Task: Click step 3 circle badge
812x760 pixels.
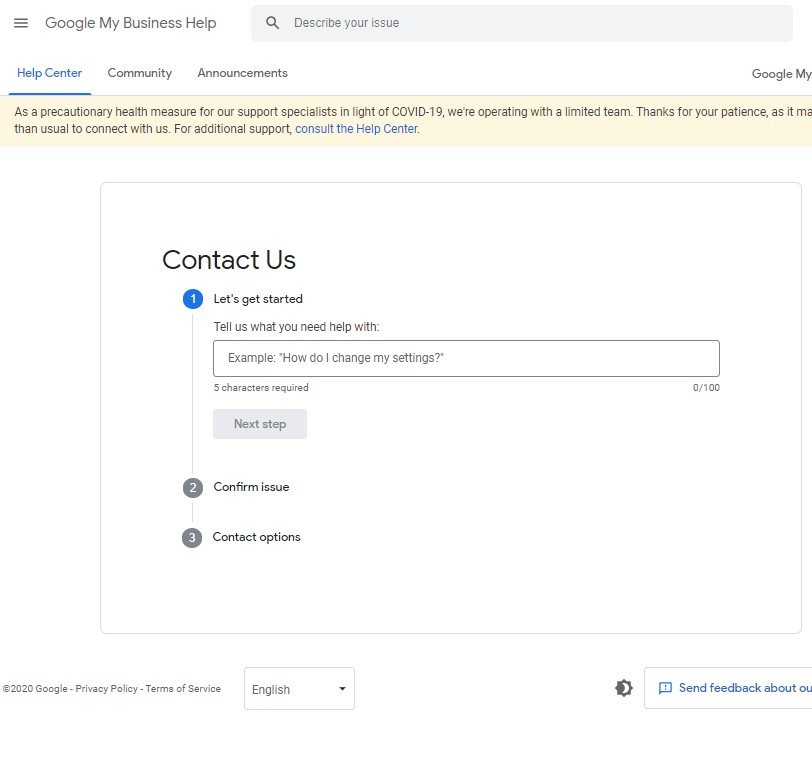Action: pyautogui.click(x=192, y=538)
